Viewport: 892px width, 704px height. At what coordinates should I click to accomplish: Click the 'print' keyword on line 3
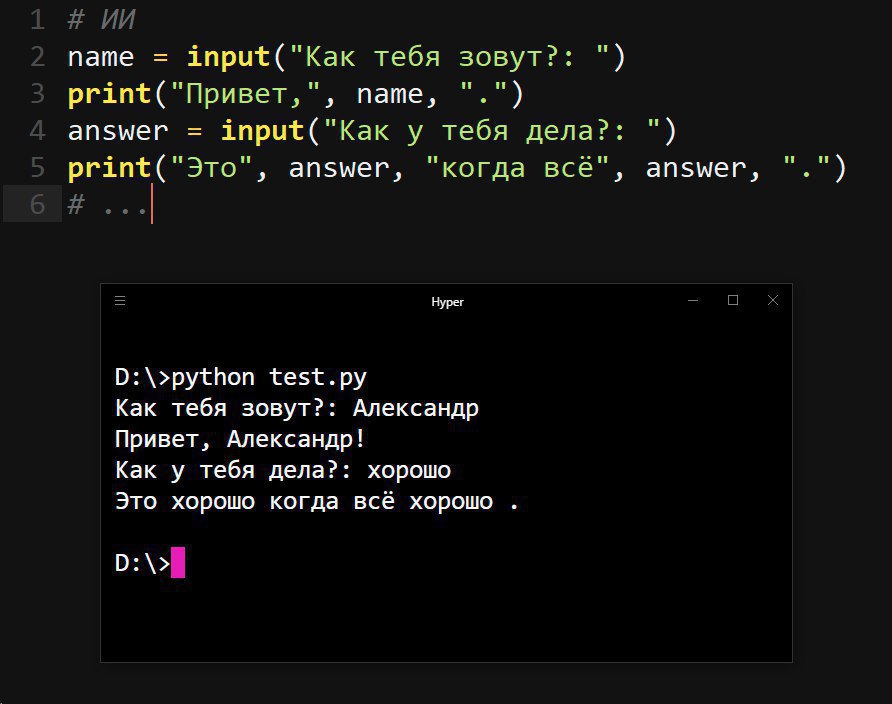tap(109, 94)
